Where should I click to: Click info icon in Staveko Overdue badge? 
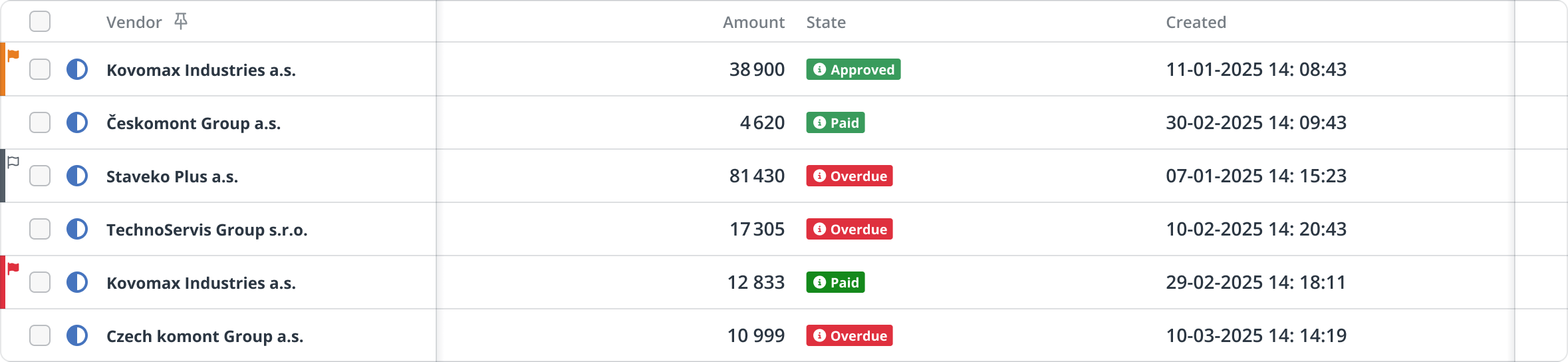(x=819, y=176)
